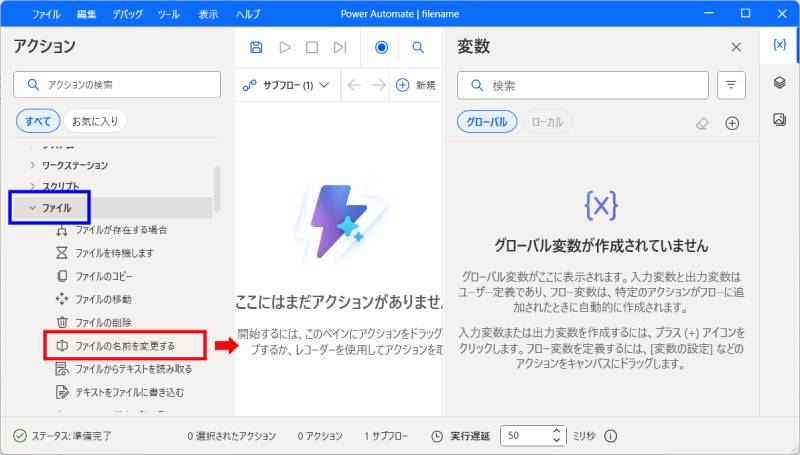Click the アクションの検索 search field
800x455 pixels.
coord(117,85)
